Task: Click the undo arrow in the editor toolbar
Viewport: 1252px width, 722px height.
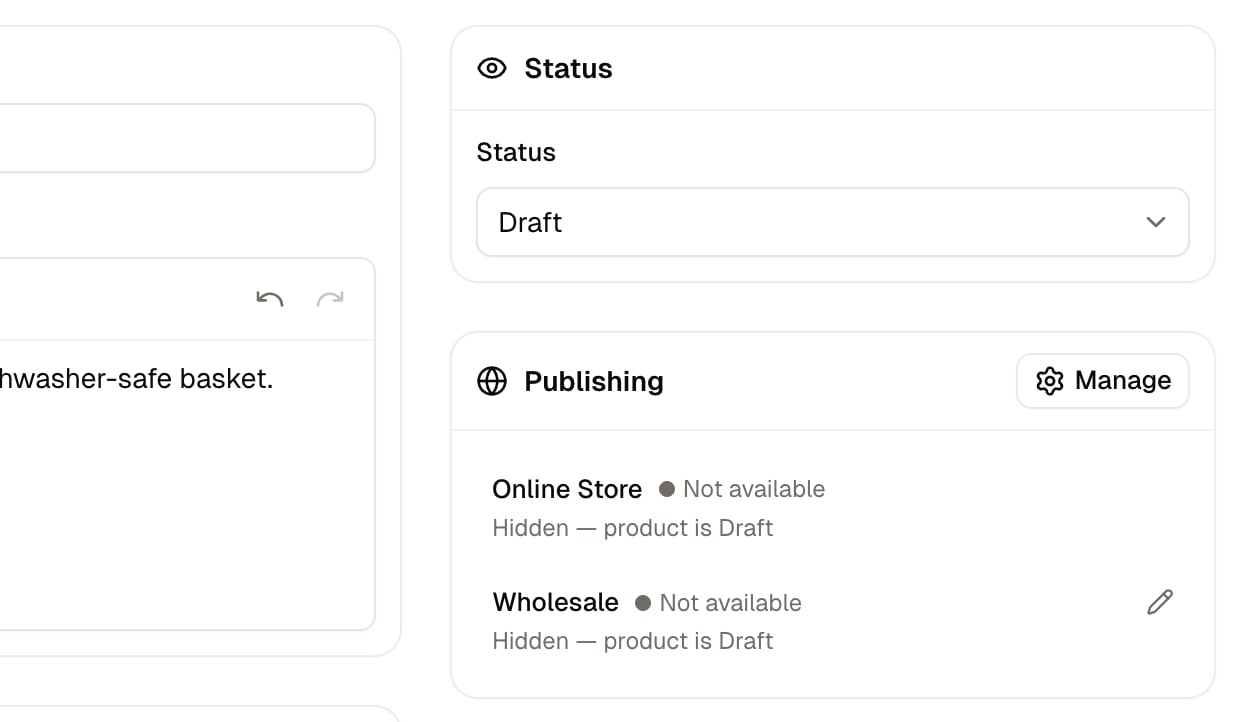Action: coord(270,299)
